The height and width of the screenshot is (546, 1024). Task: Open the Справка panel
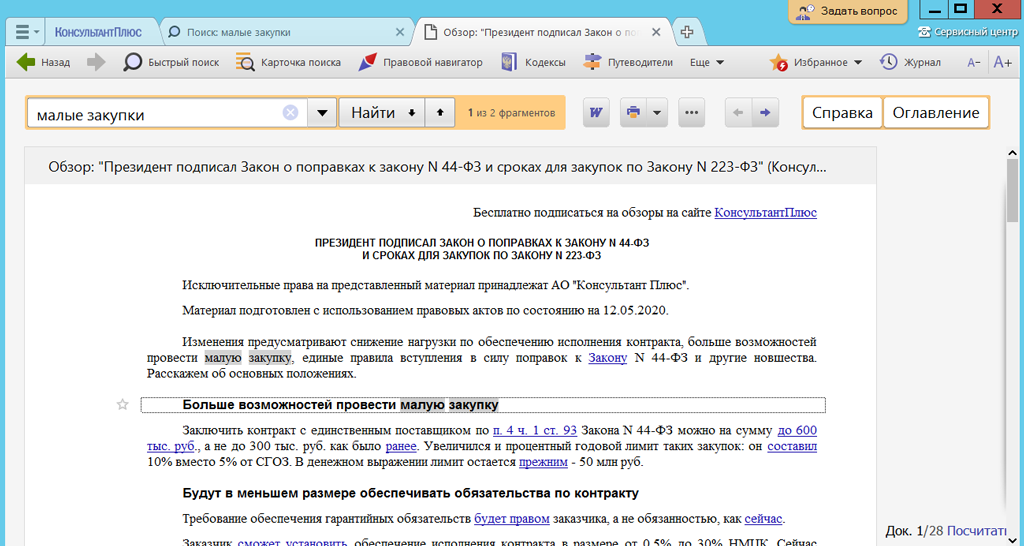[x=842, y=113]
